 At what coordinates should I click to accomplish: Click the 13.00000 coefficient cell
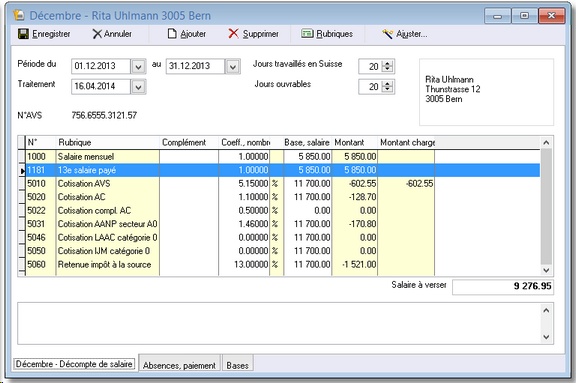point(244,265)
